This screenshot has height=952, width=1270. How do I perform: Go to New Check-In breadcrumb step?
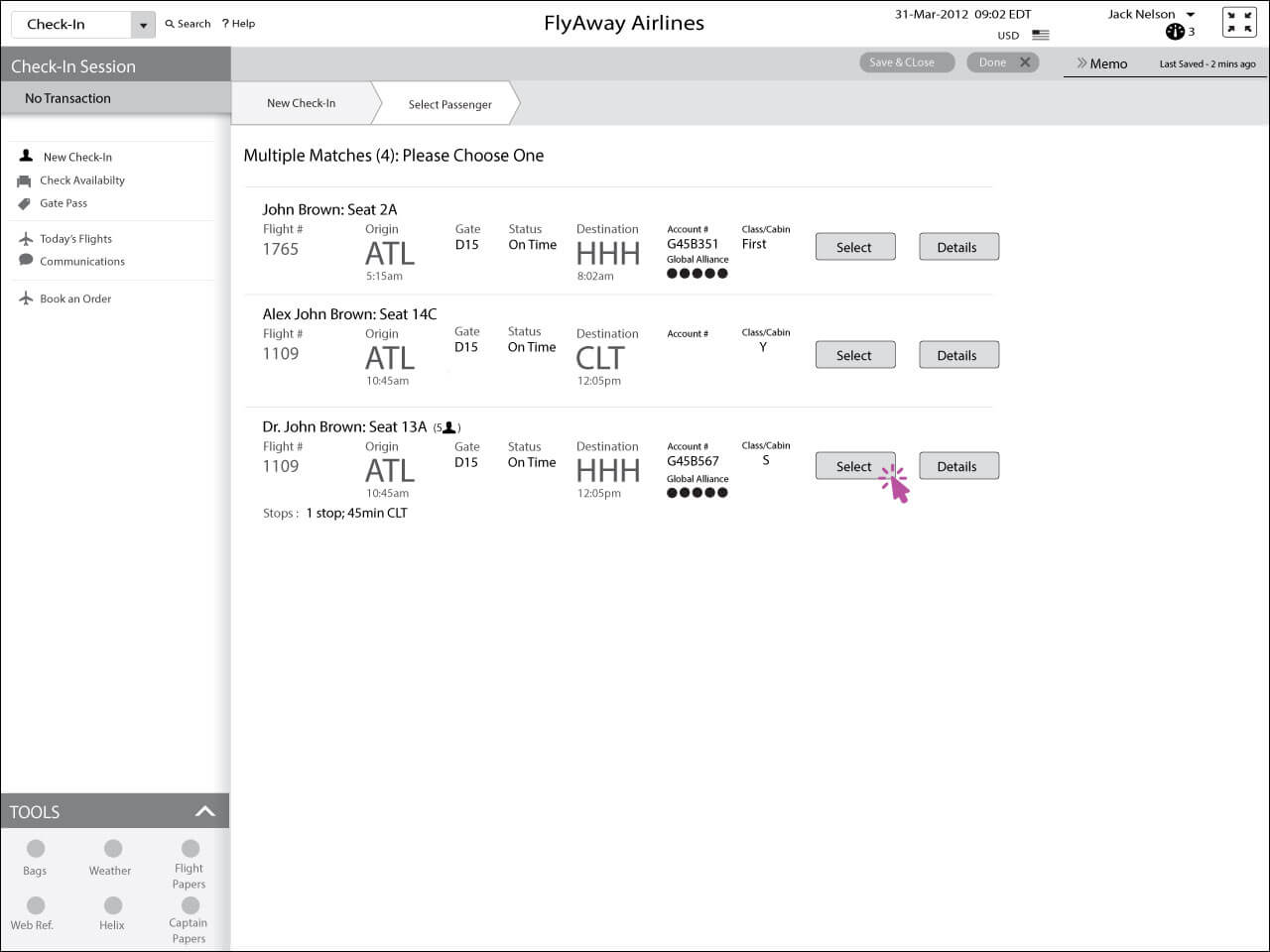[301, 103]
